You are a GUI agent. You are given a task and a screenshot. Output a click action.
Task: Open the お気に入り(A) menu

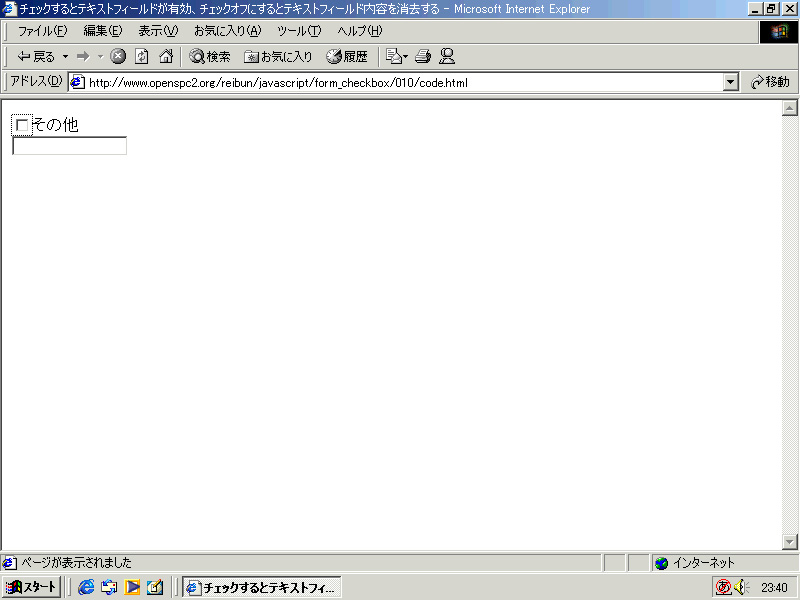point(228,31)
